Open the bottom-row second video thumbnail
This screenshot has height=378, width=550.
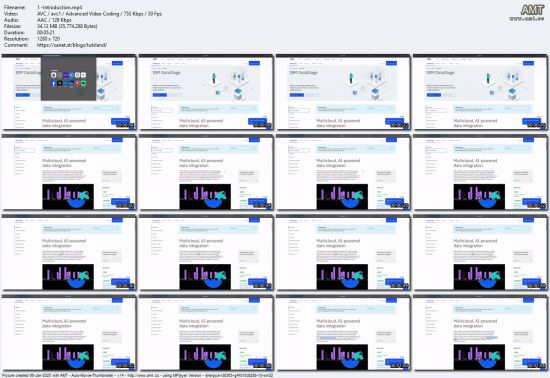[x=206, y=333]
